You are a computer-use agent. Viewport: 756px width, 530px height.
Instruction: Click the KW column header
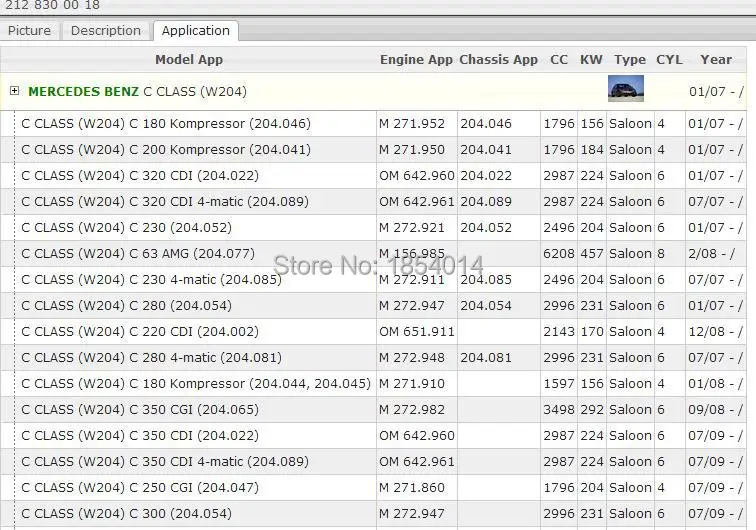(x=591, y=60)
